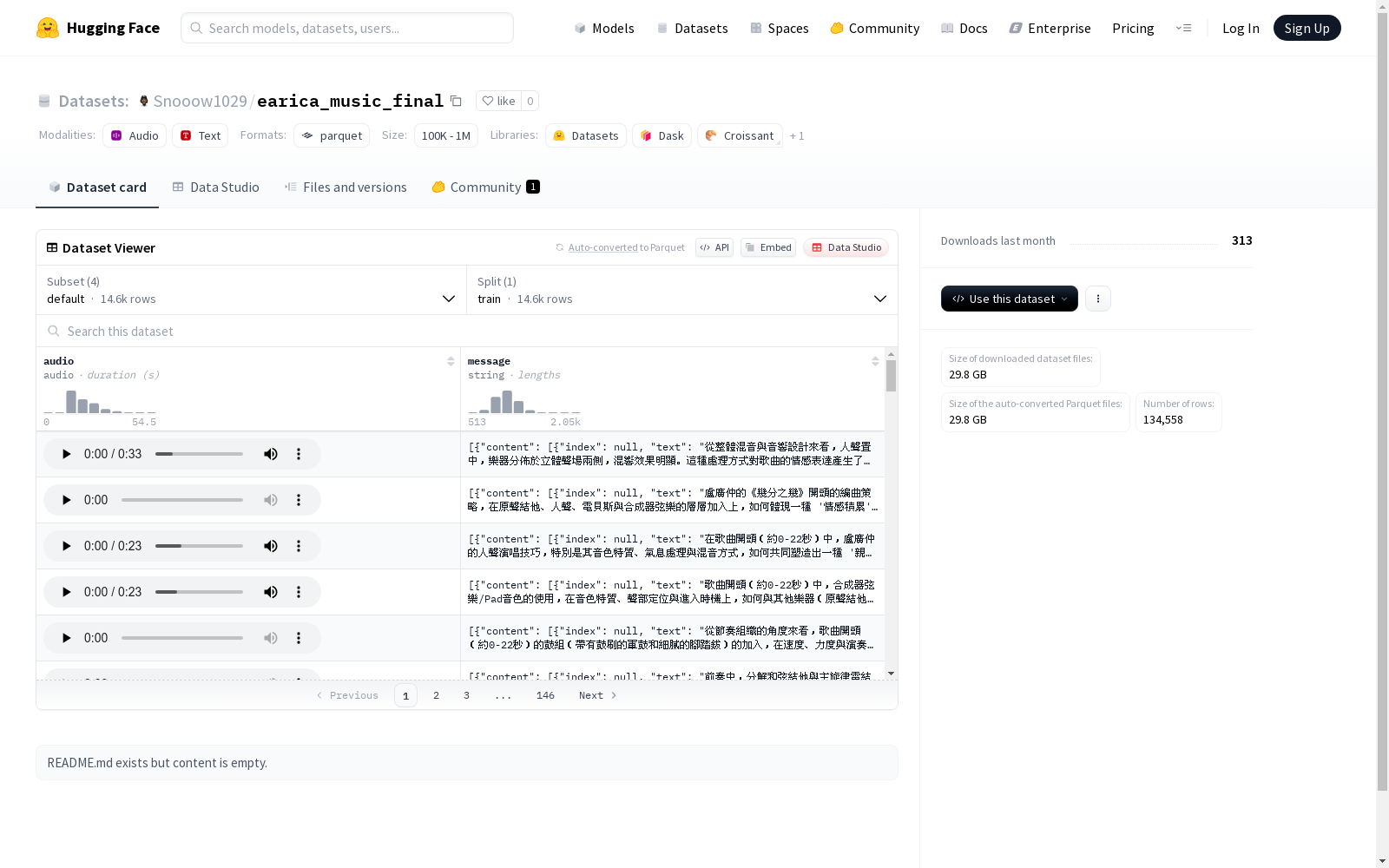Click the Hugging Face logo icon
Image resolution: width=1389 pixels, height=868 pixels.
pos(48,28)
